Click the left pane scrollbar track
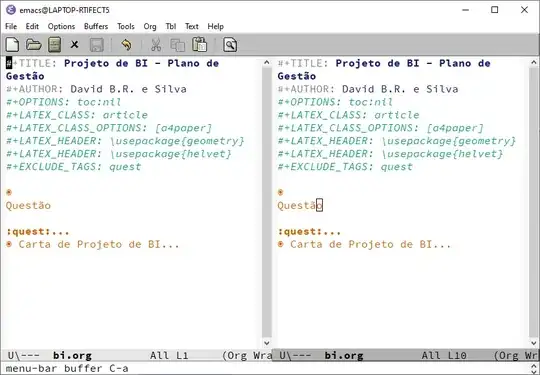This screenshot has height=375, width=540. coord(267,202)
